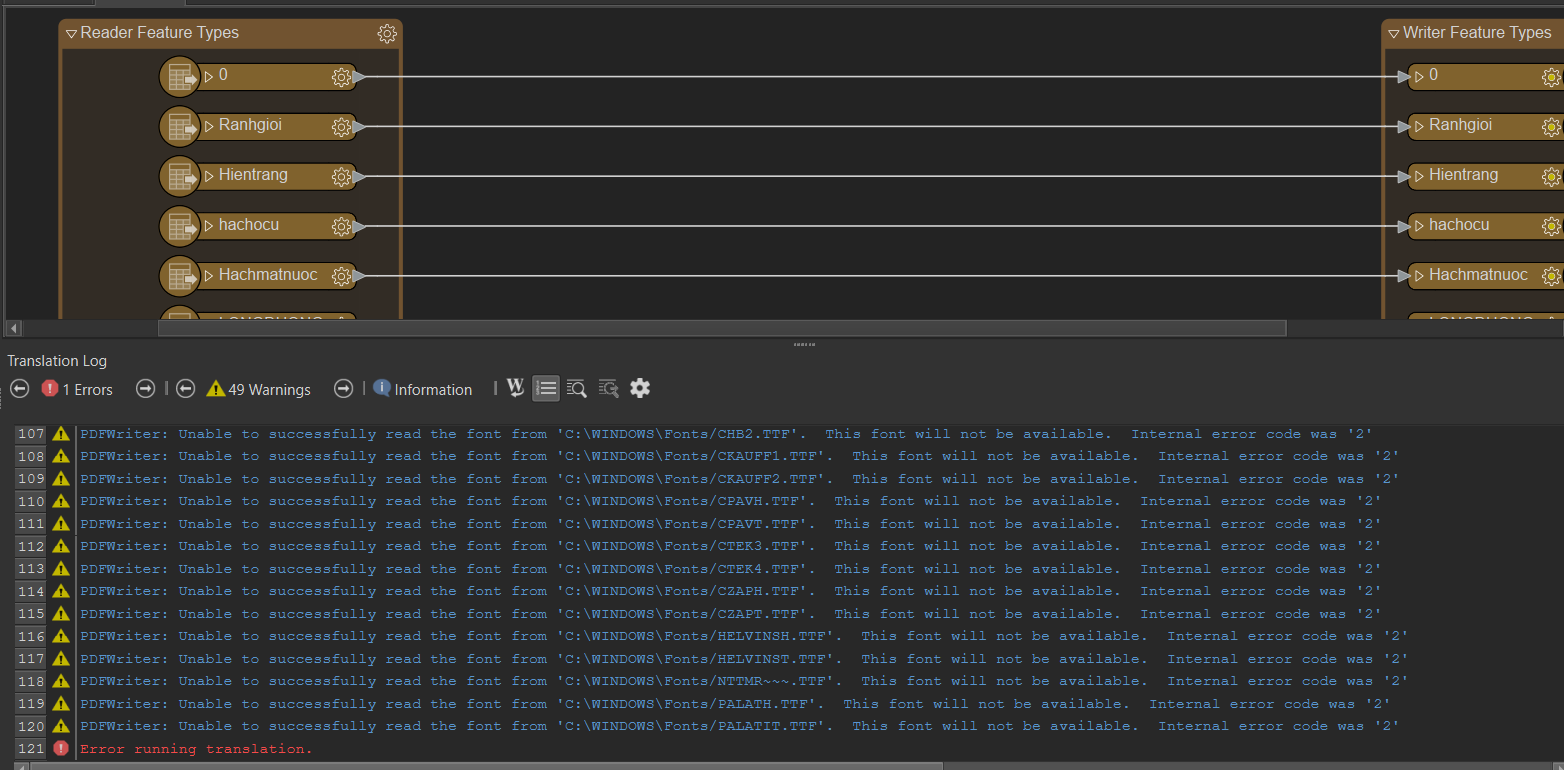The image size is (1564, 770).
Task: Select log line 117 about HELVINST.TTF
Action: [x=744, y=659]
